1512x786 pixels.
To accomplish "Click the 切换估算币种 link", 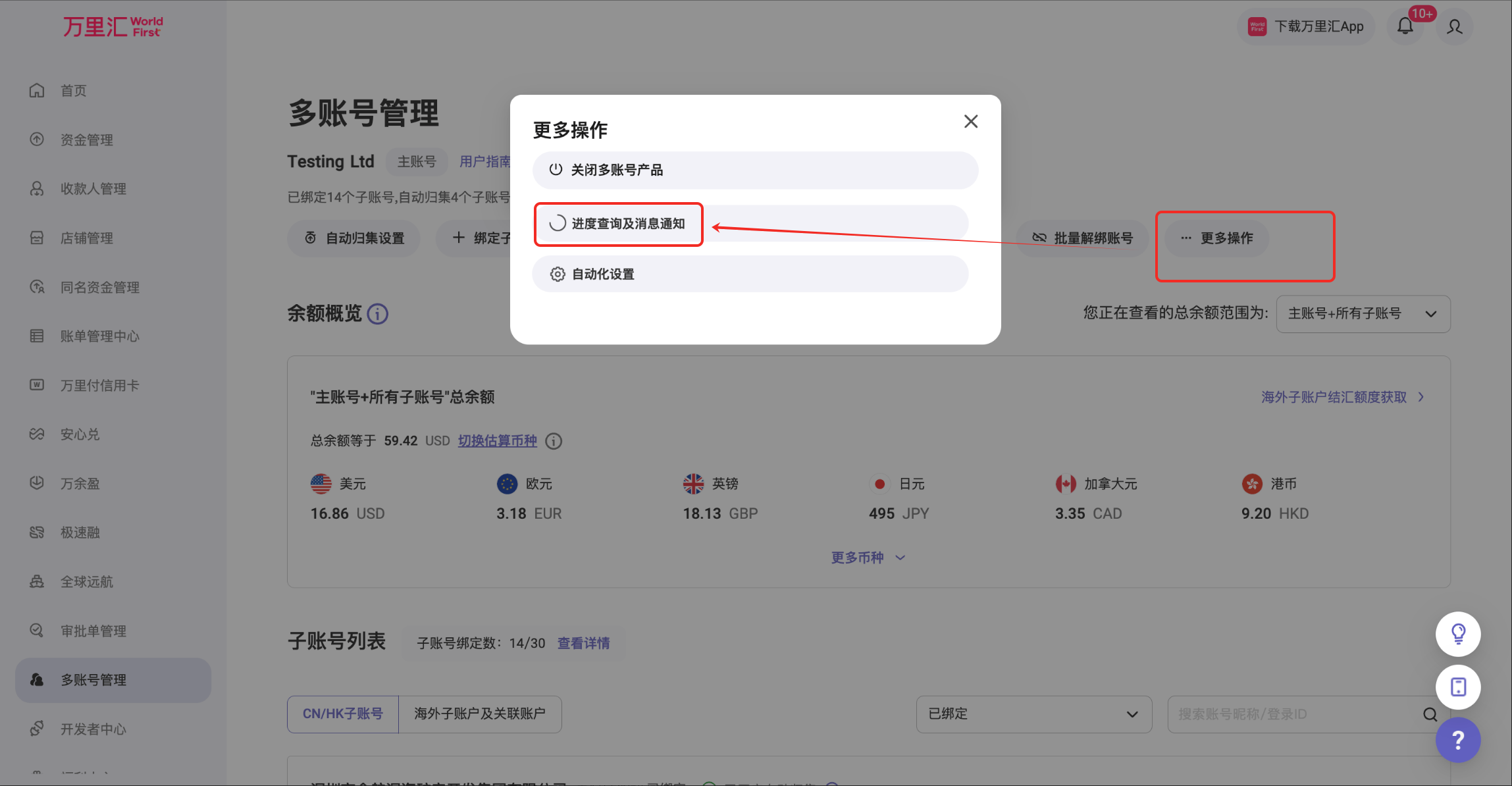I will click(498, 441).
